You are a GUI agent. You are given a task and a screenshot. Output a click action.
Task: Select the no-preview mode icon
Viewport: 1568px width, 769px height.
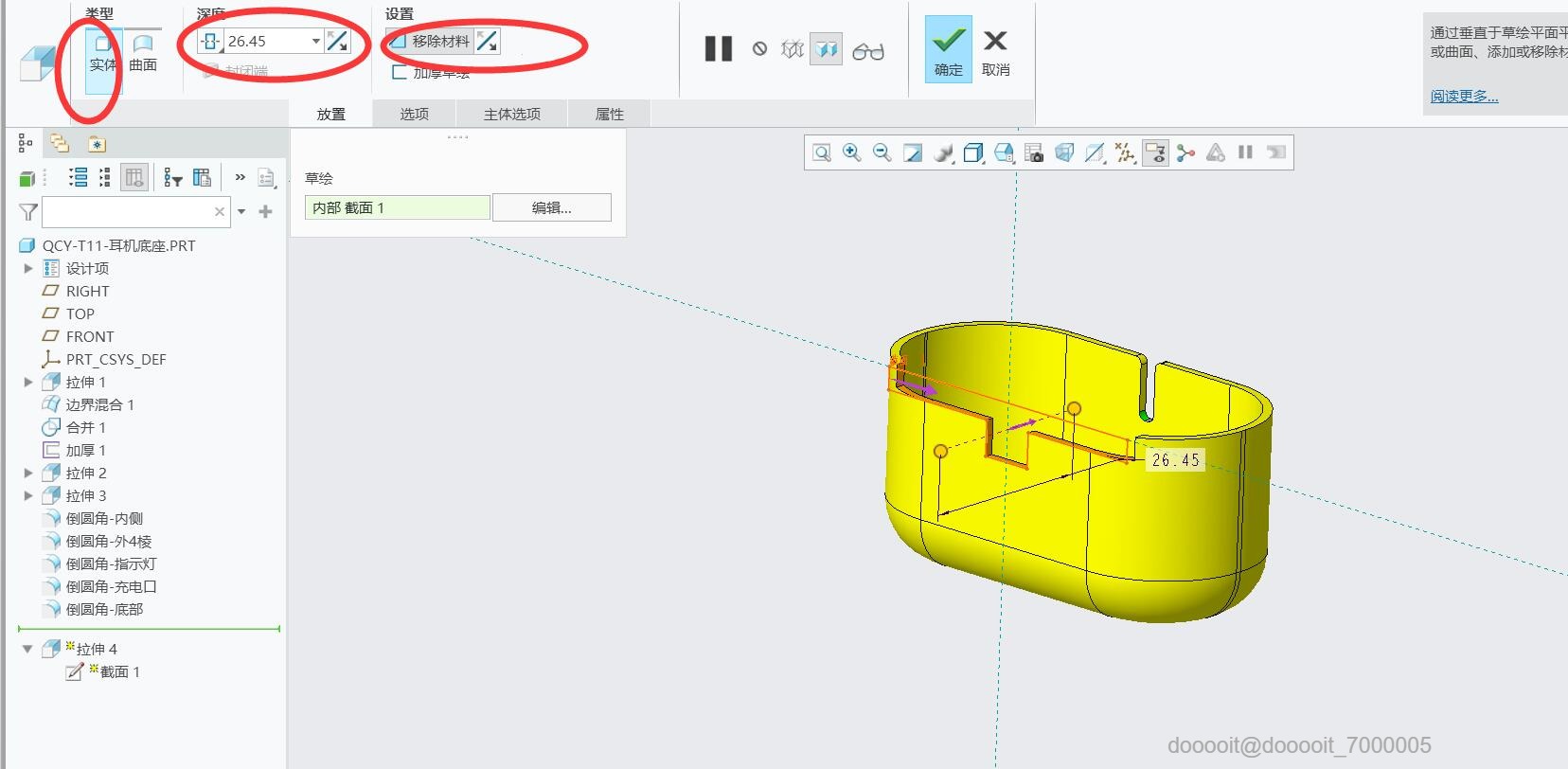[x=759, y=49]
